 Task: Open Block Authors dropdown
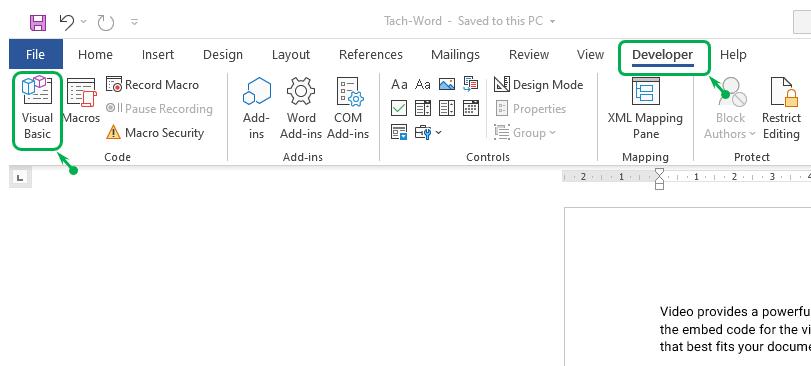(x=729, y=109)
